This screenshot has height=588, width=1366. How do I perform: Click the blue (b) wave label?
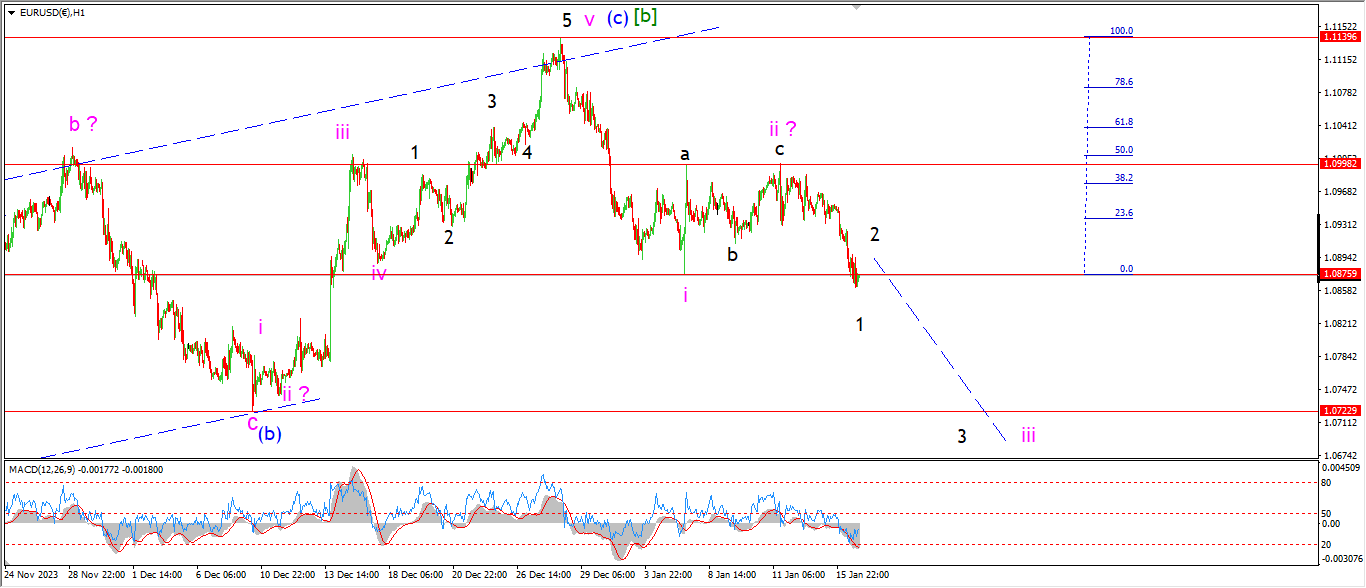coord(269,434)
